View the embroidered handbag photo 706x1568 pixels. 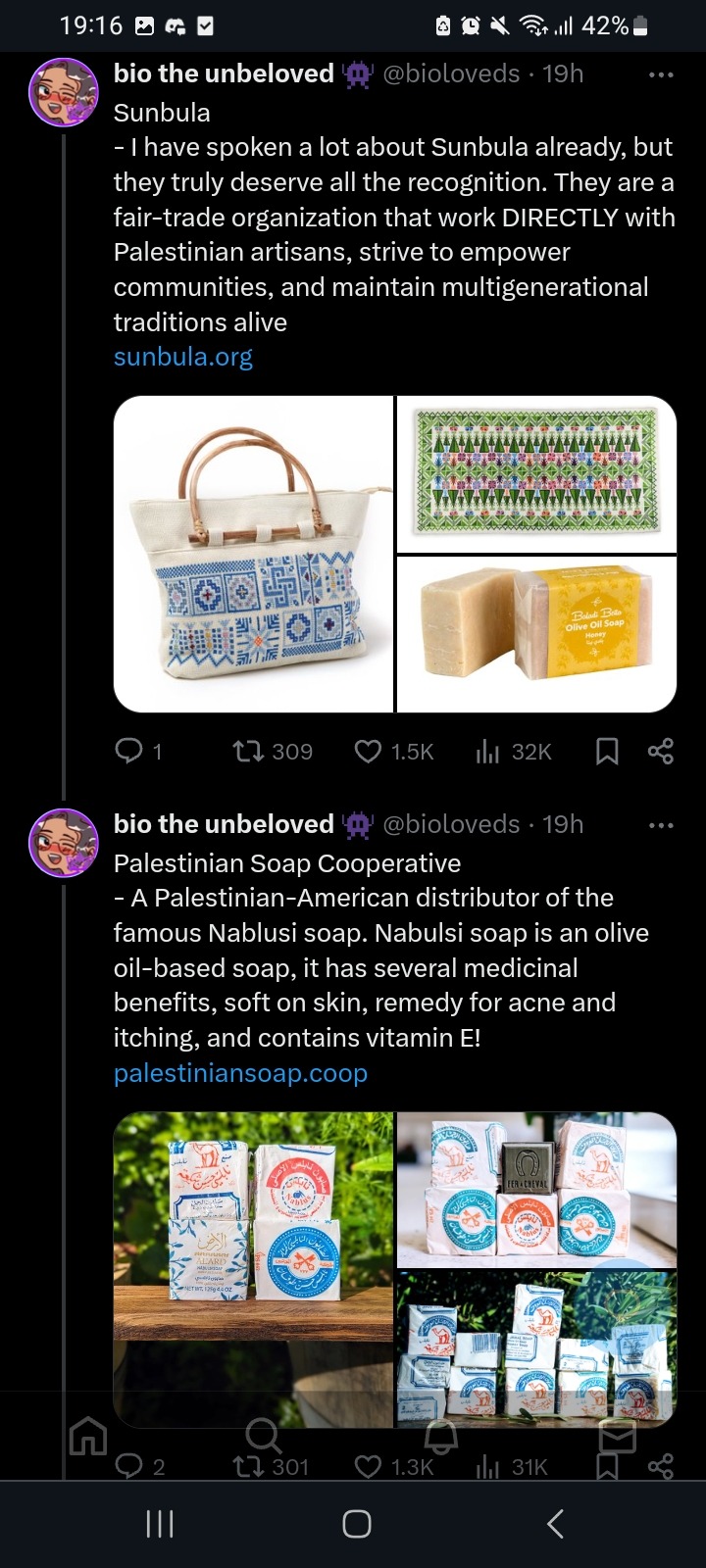[254, 554]
